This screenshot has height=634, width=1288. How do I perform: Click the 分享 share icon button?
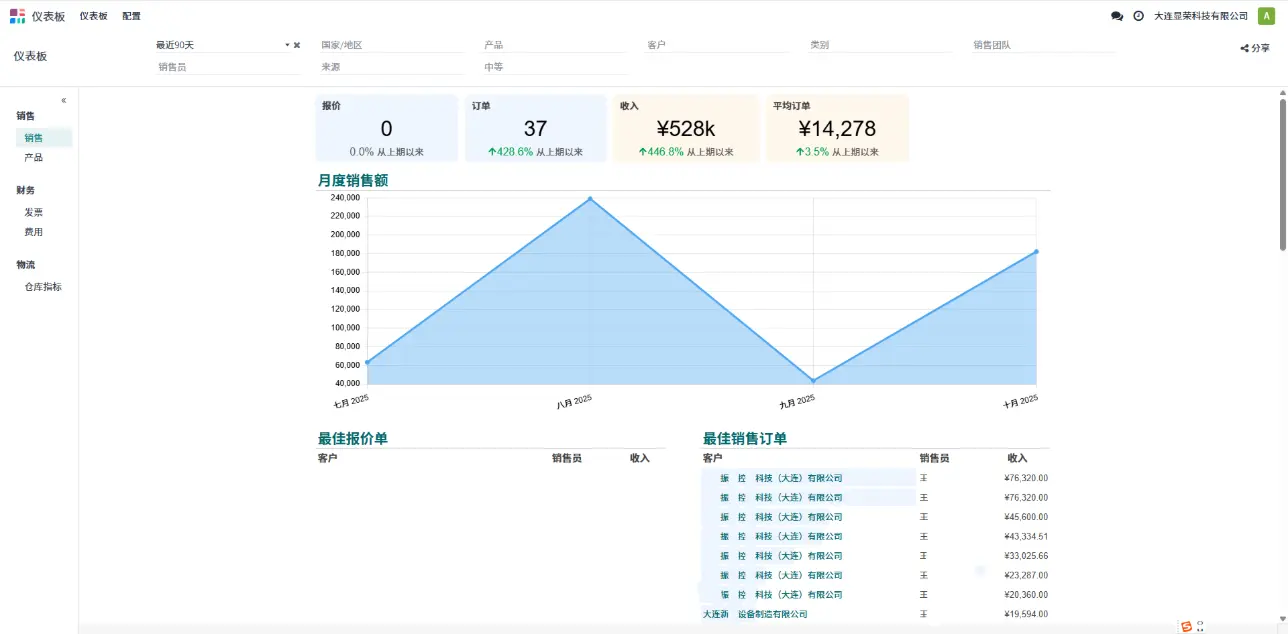click(1255, 48)
